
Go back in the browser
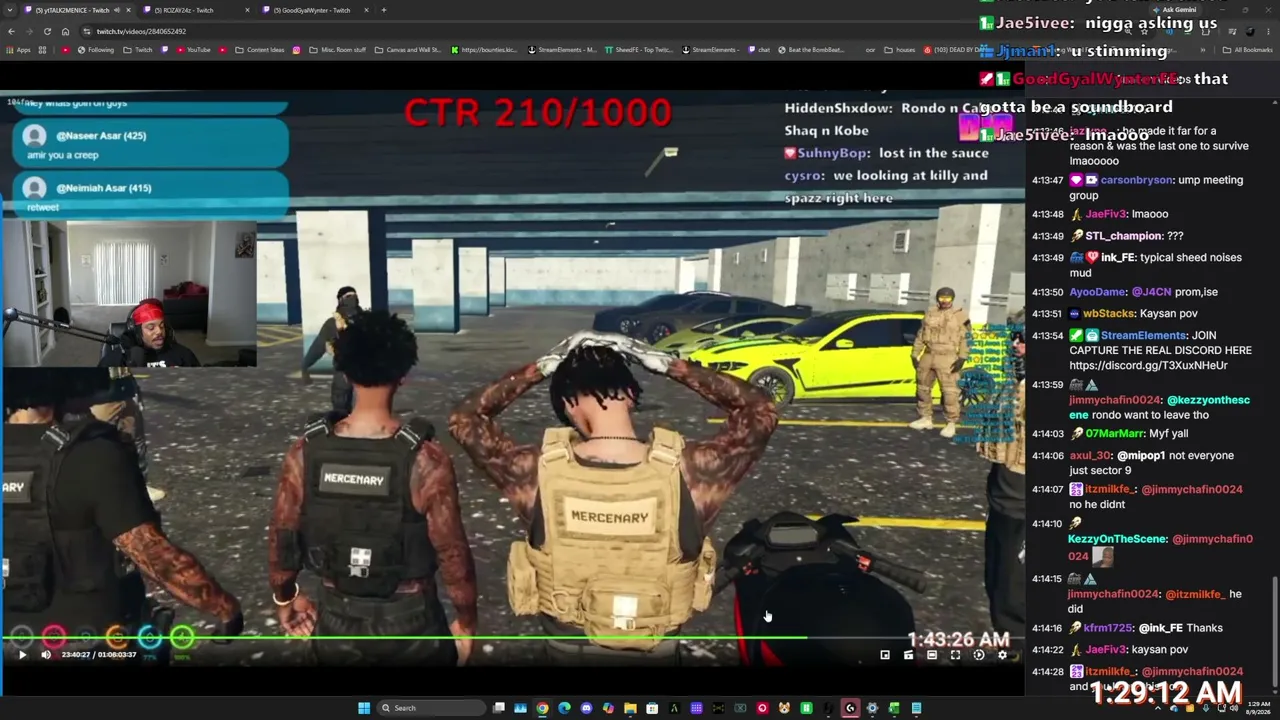[13, 31]
